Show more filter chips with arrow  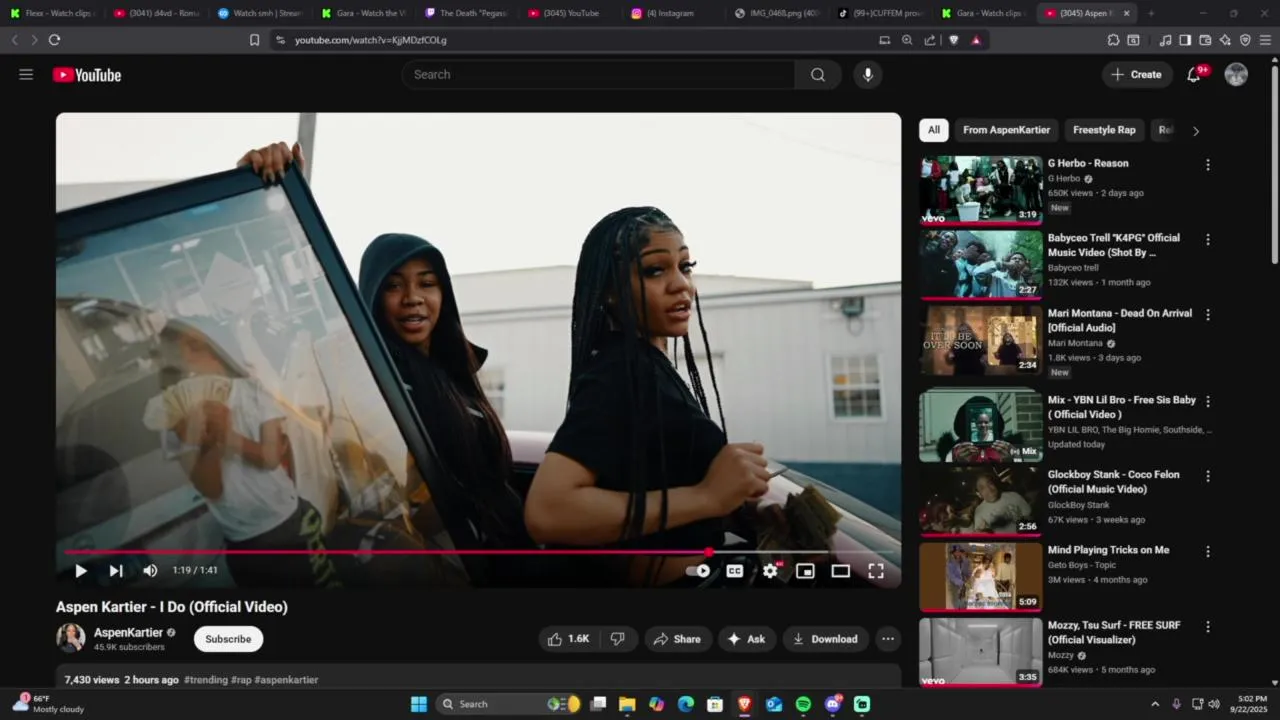[1195, 131]
